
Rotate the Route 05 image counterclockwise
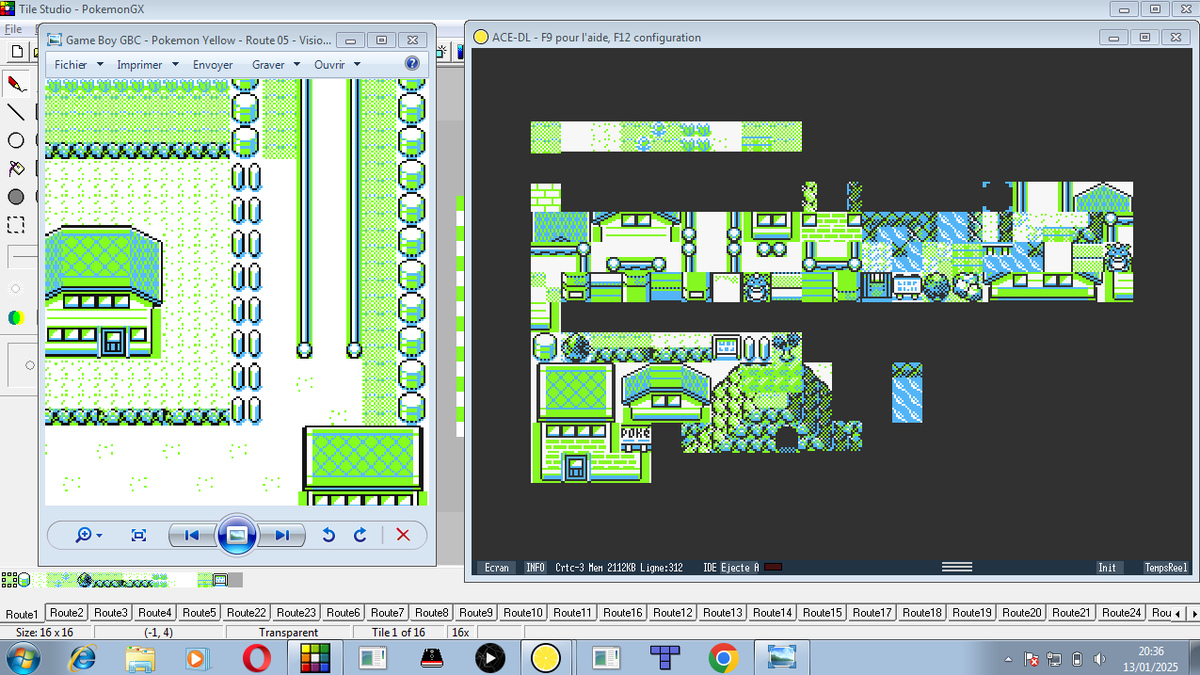click(x=327, y=535)
